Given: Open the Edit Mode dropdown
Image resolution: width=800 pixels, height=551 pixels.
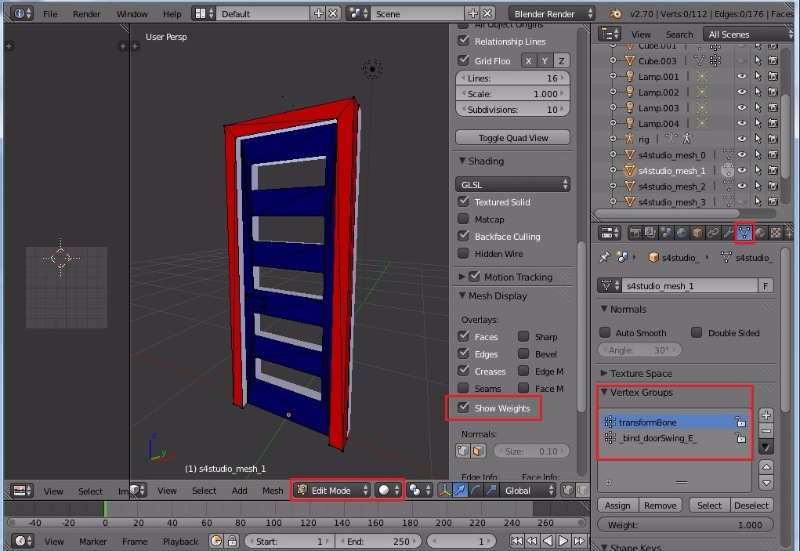Looking at the screenshot, I should click(x=331, y=490).
